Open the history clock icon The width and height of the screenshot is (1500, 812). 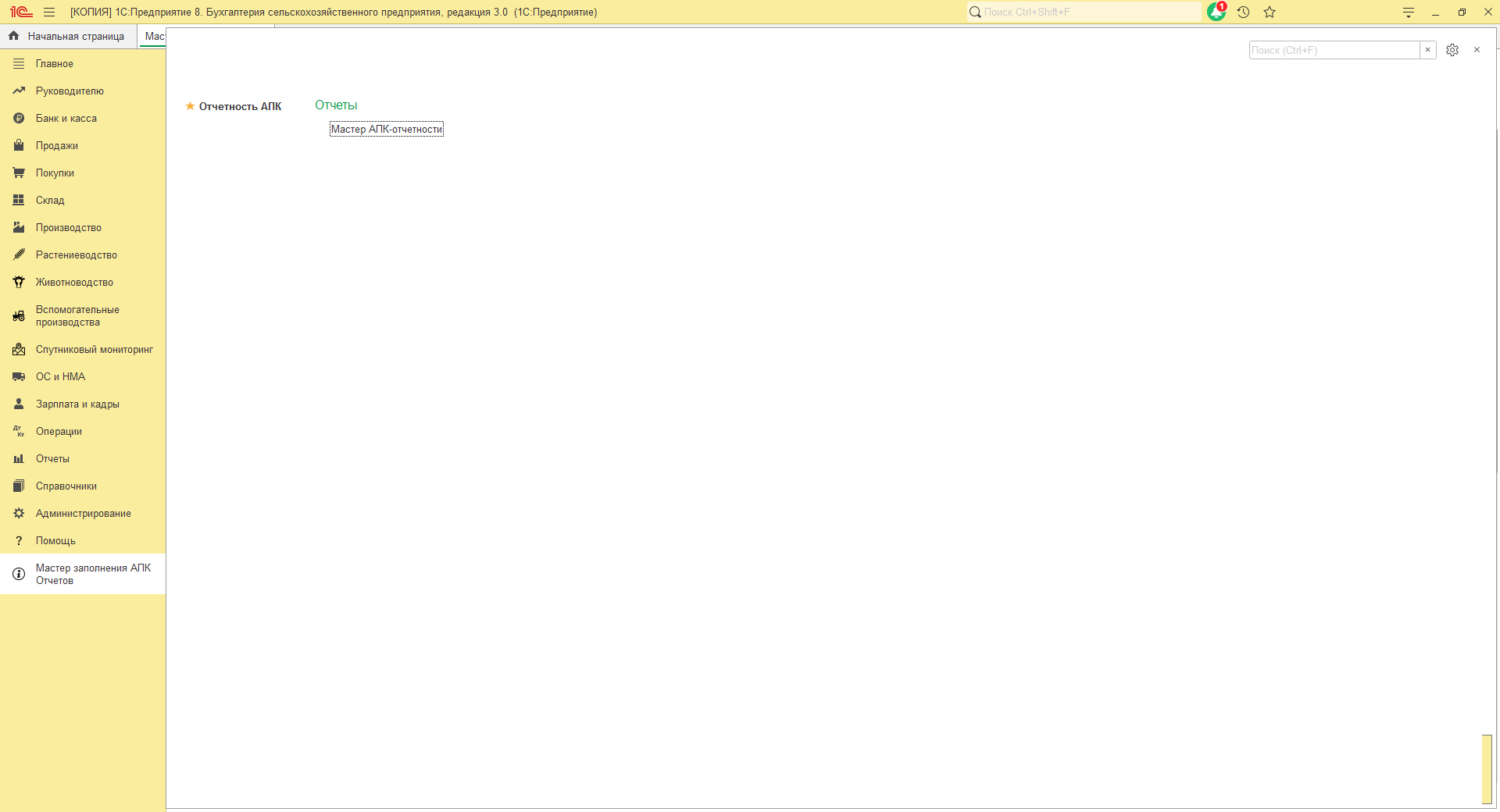(1243, 12)
